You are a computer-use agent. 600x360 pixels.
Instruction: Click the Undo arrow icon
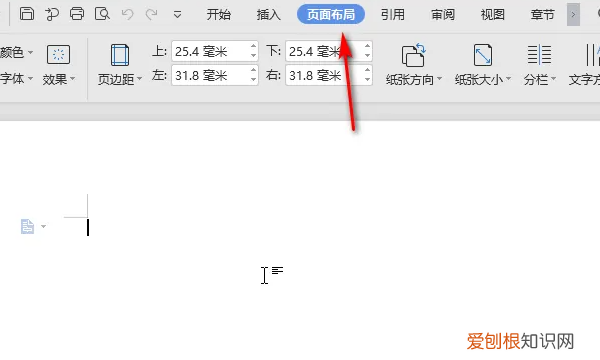click(x=127, y=15)
